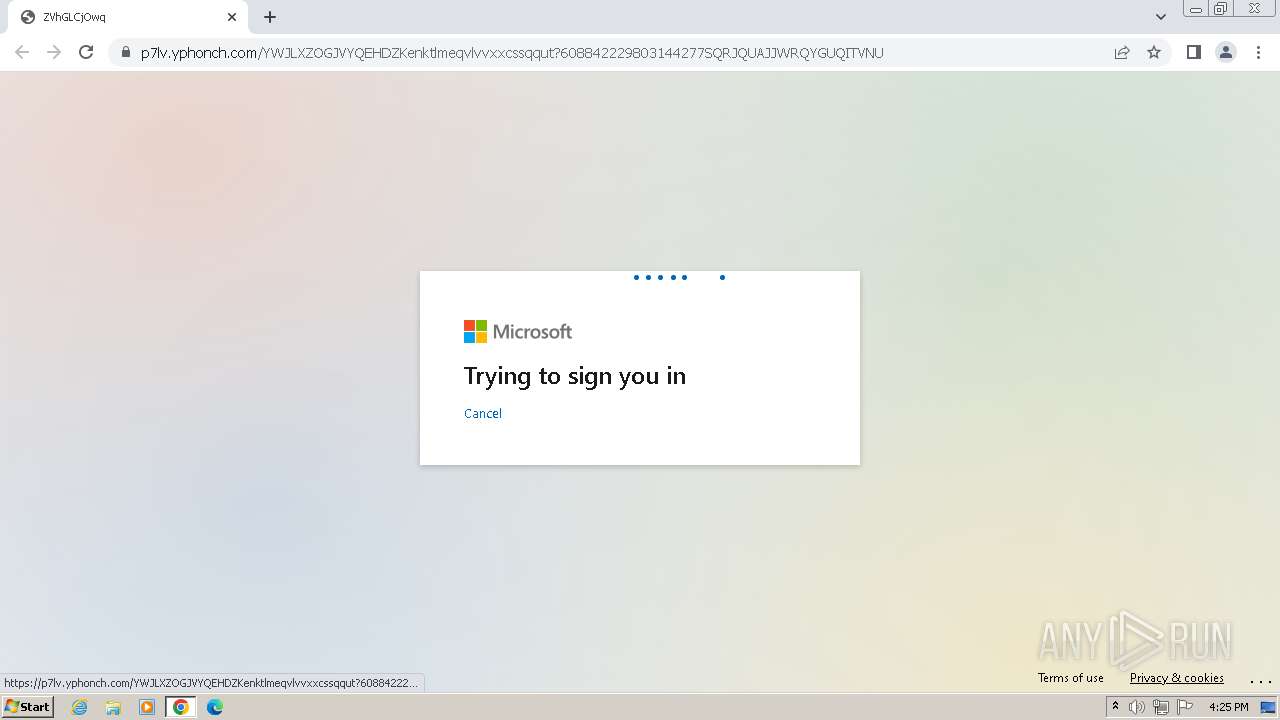Screen dimensions: 1280x720
Task: Open the Action Center flag icon
Action: [1185, 707]
